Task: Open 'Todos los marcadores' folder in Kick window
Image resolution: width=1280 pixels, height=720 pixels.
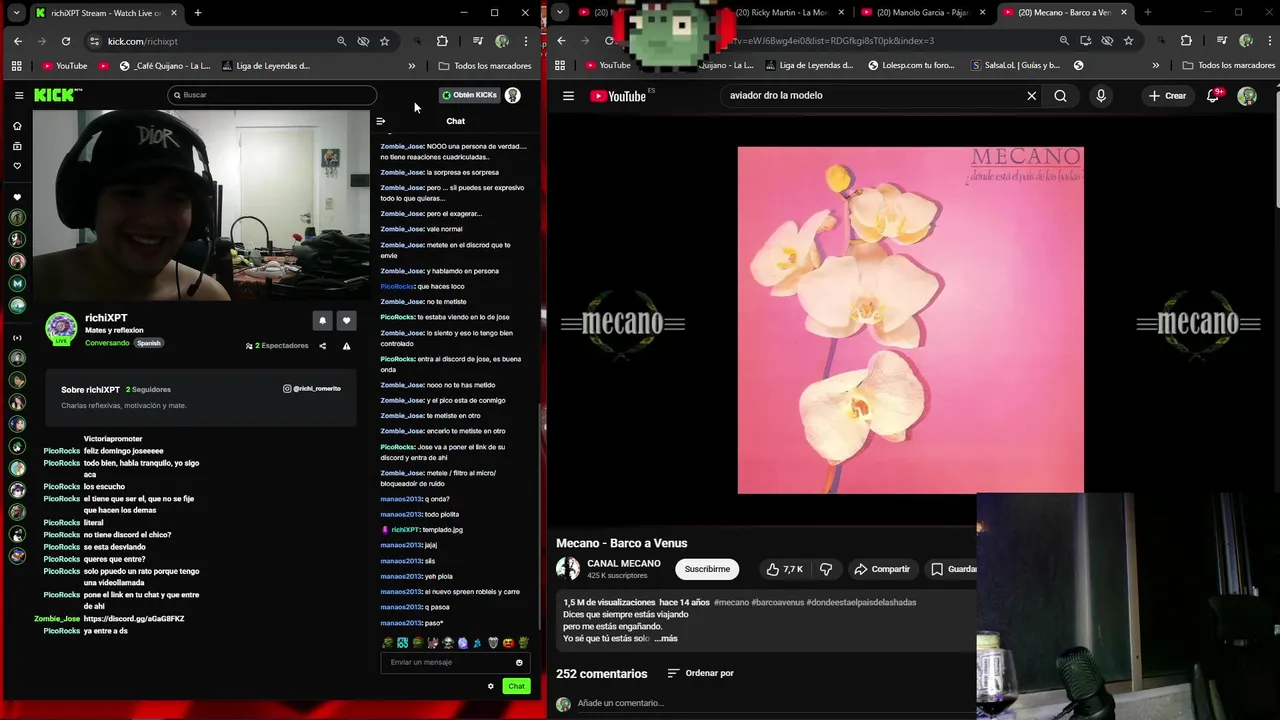Action: tap(485, 66)
